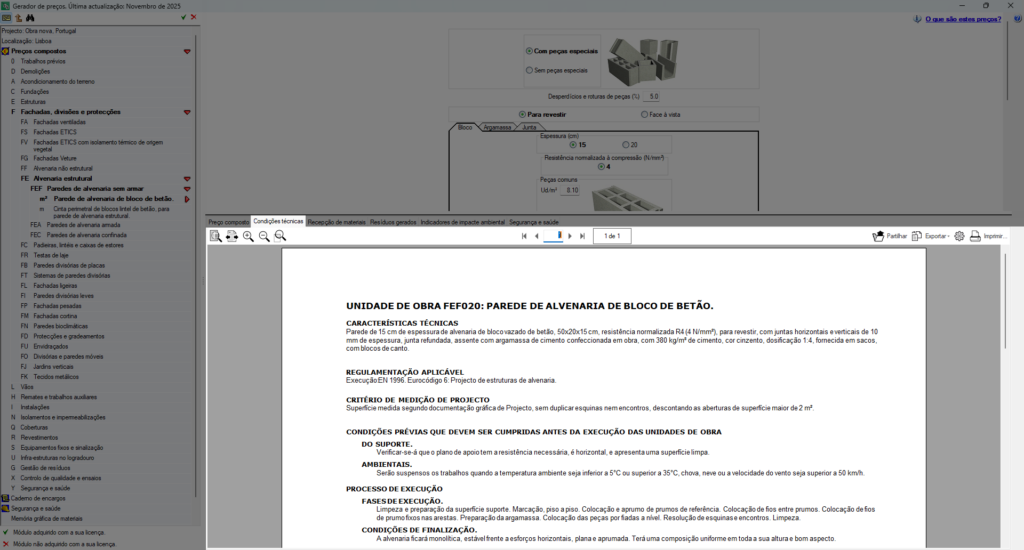Viewport: 1024px width, 550px height.
Task: Select the 'Com peças especiais' radio button
Action: pyautogui.click(x=529, y=51)
